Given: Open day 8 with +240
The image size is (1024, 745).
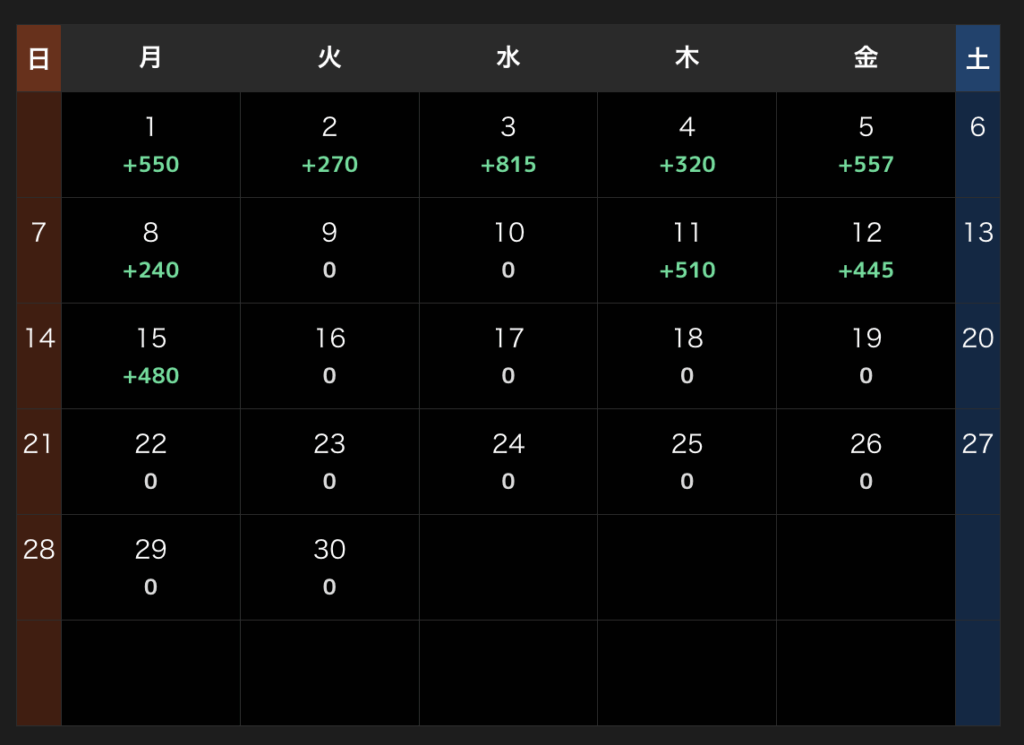Looking at the screenshot, I should (151, 251).
